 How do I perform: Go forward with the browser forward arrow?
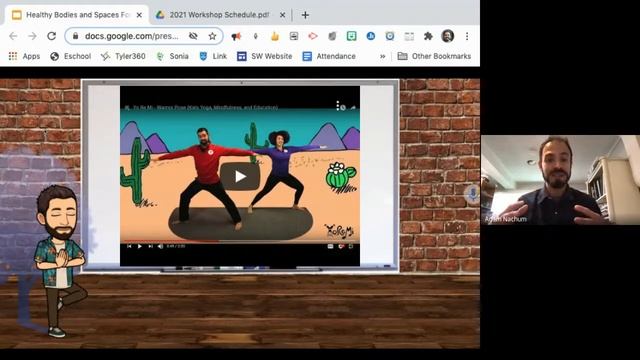32,36
